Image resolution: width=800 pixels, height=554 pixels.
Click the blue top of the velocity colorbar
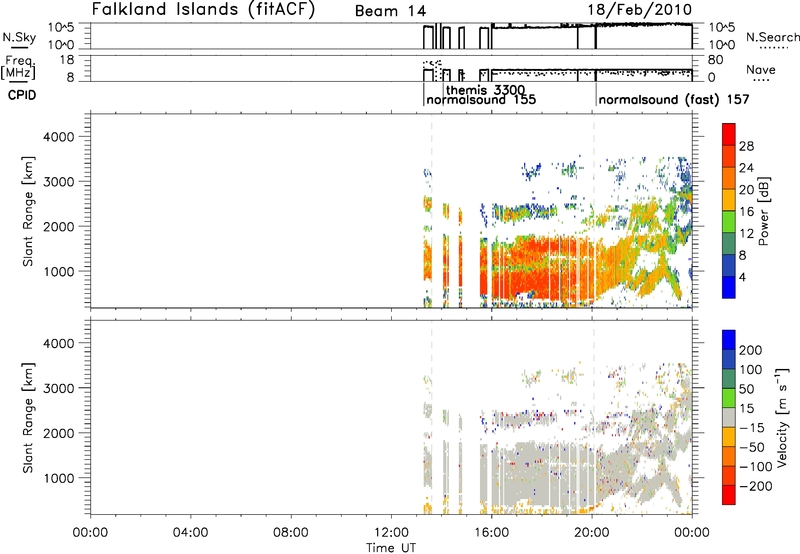729,340
